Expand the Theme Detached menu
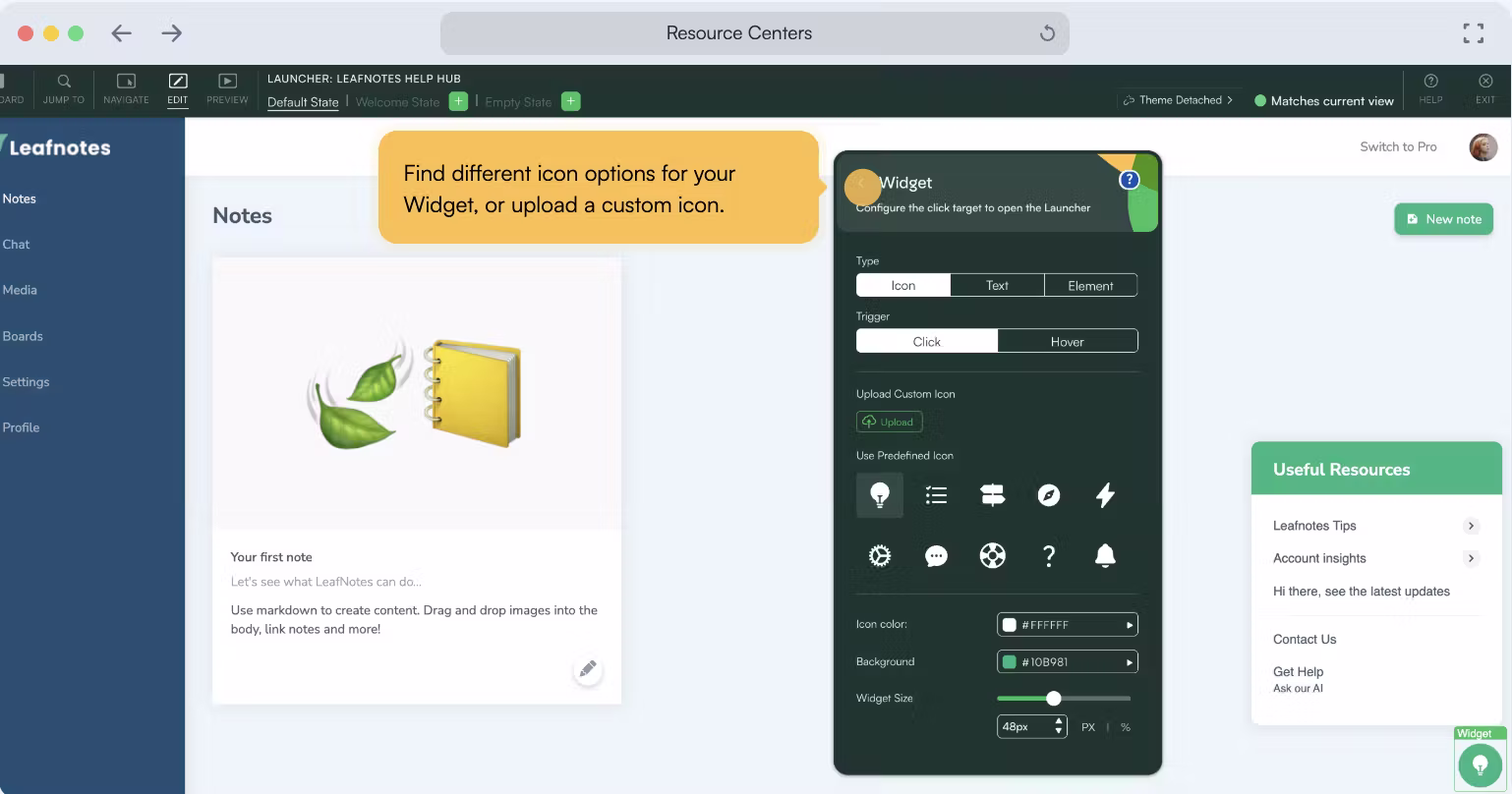Screen dimensions: 1512x794 (x=1178, y=100)
